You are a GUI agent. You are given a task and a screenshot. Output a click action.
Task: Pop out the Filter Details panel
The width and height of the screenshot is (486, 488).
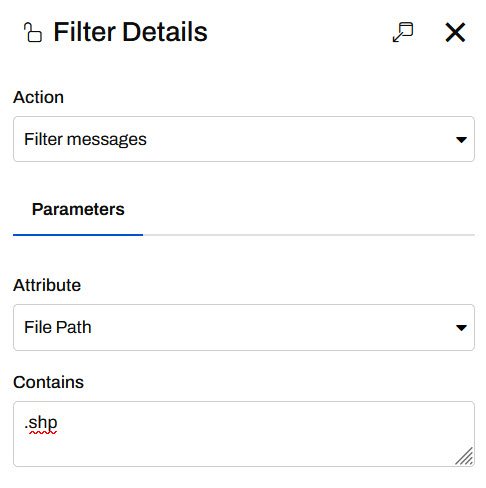[403, 32]
